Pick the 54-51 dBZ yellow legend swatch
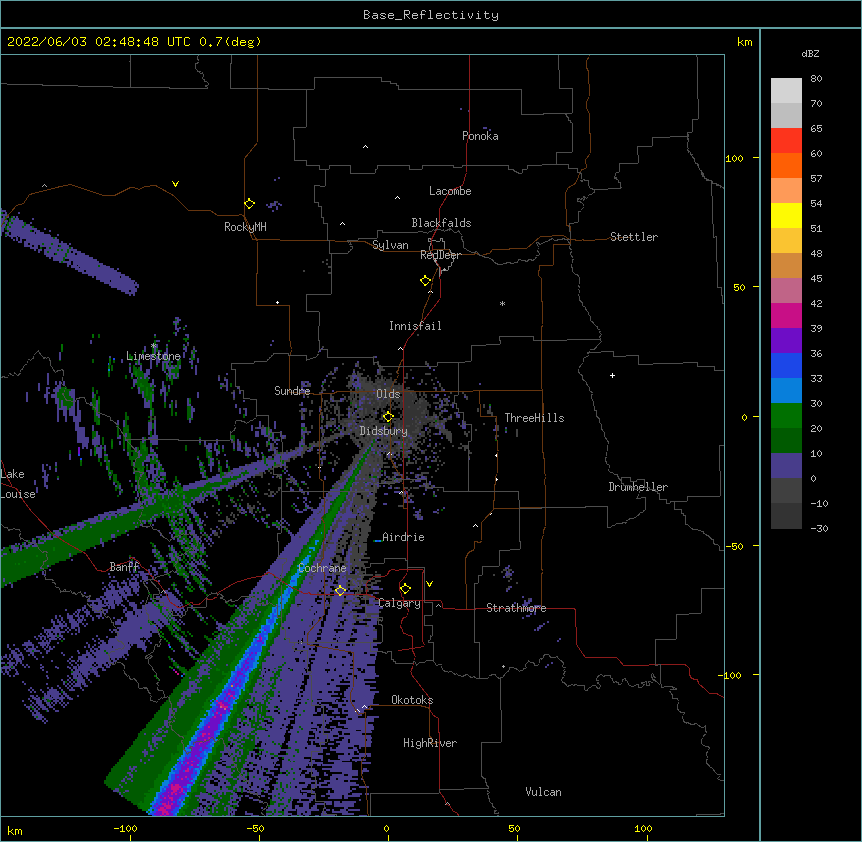862x842 pixels. pos(786,215)
